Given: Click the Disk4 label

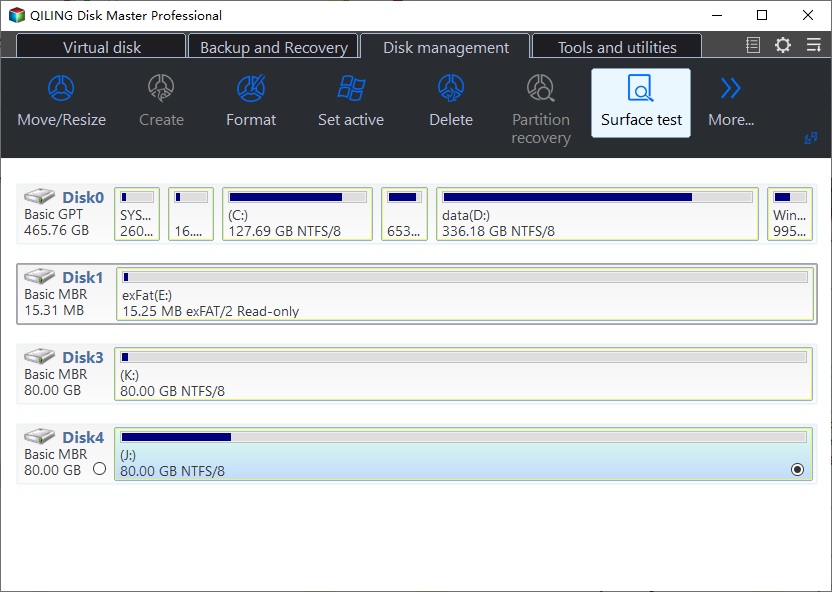Looking at the screenshot, I should click(x=83, y=438).
